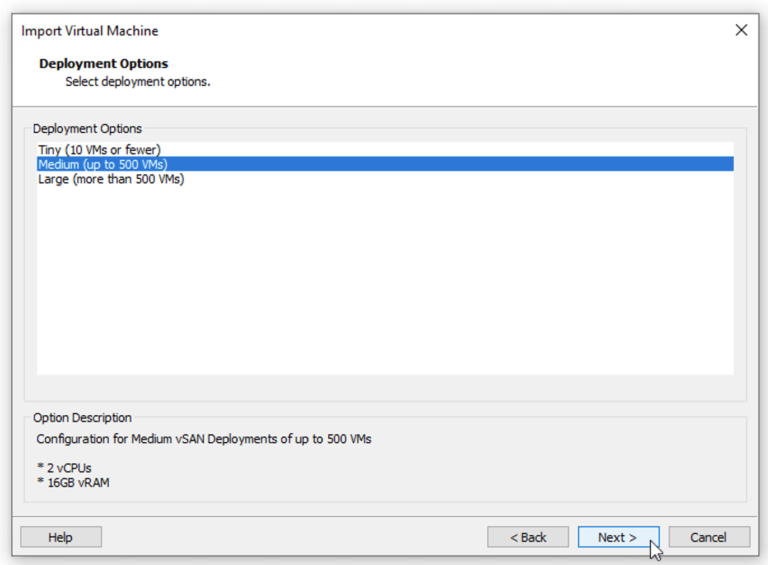Image resolution: width=768 pixels, height=565 pixels.
Task: Pick Large (more than 500 VMs) deployment
Action: (111, 179)
